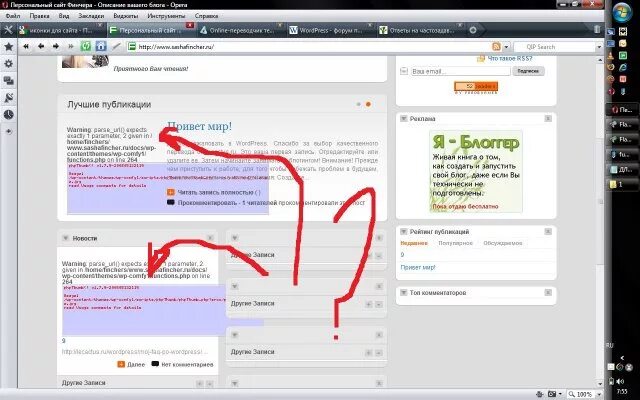Open the Закладки menu
The width and height of the screenshot is (640, 400).
(91, 16)
